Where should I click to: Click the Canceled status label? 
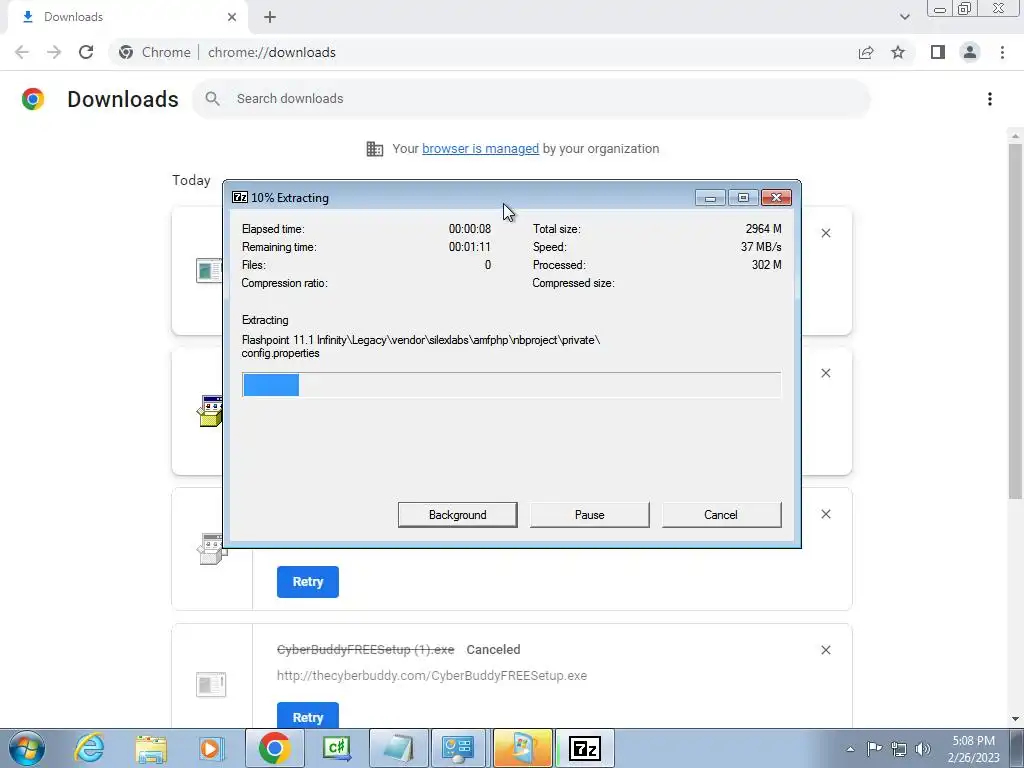click(x=493, y=650)
